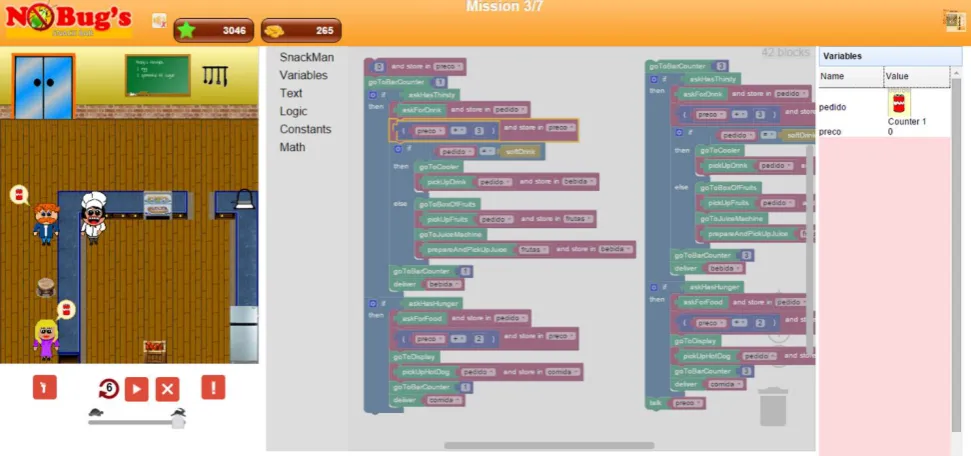Open gear on askHasHunger if block, counter 3
This screenshot has width=971, height=456.
pos(653,287)
